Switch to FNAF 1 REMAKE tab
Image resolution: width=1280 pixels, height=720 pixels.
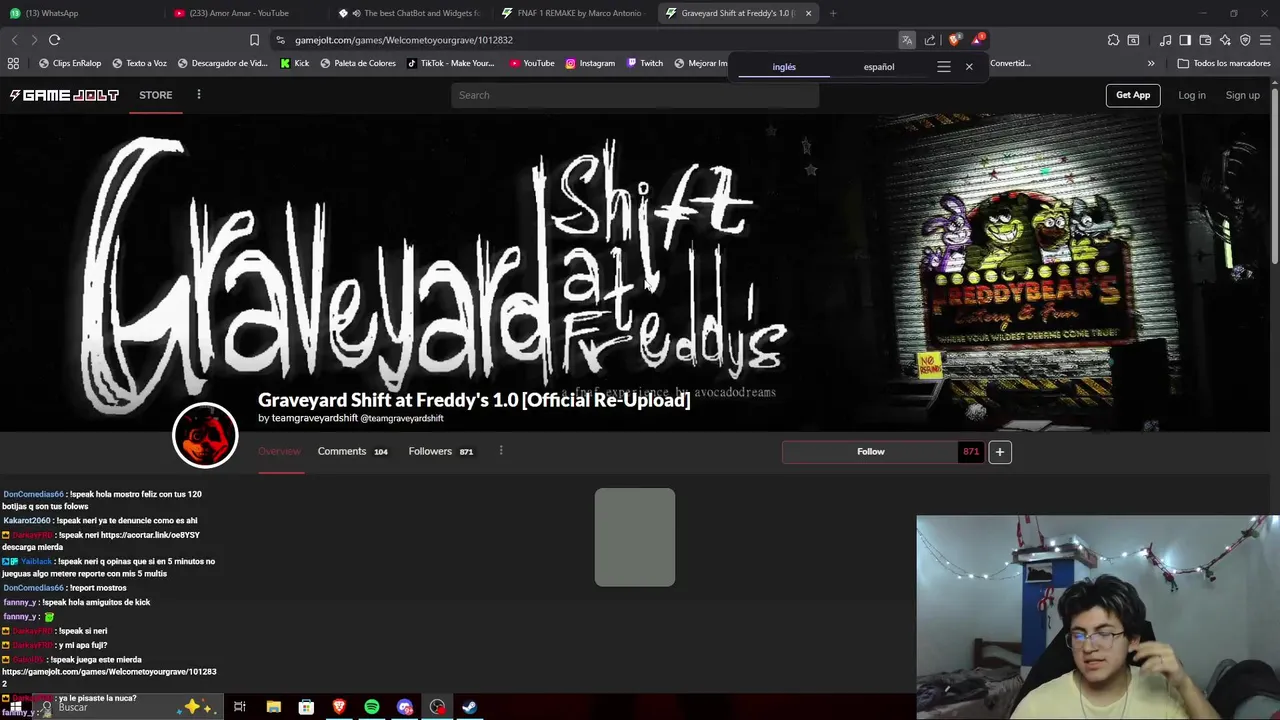[574, 13]
